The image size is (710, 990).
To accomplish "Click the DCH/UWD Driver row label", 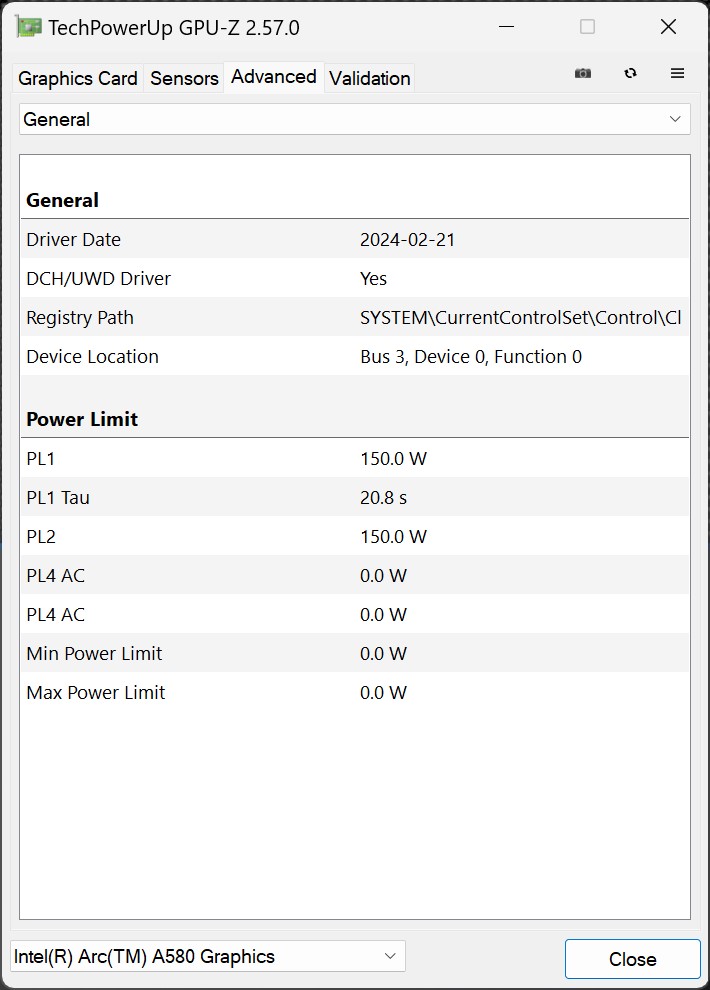I will [98, 278].
